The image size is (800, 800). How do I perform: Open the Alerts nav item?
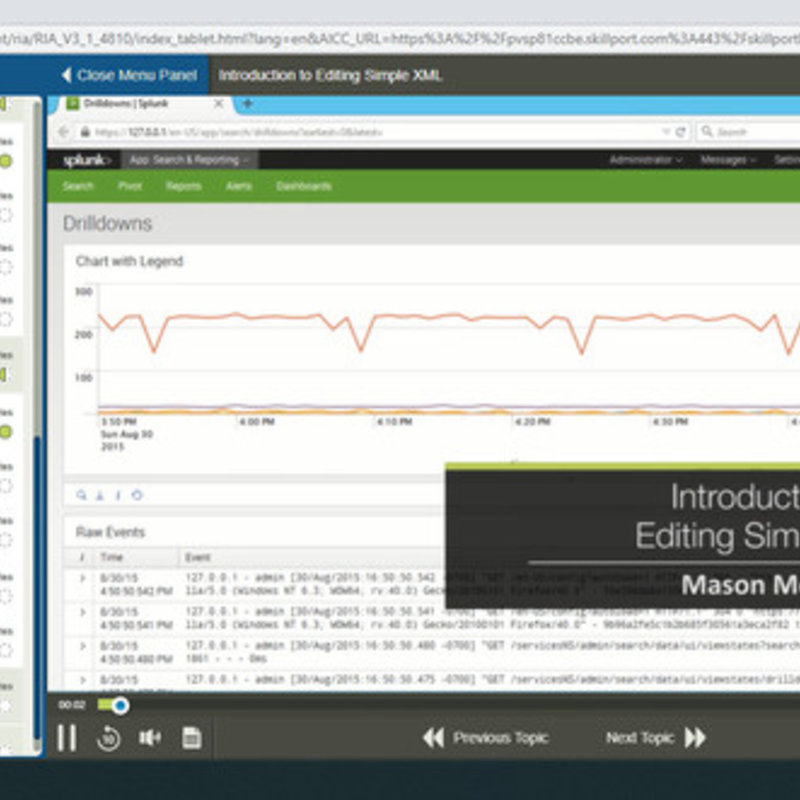pyautogui.click(x=239, y=186)
